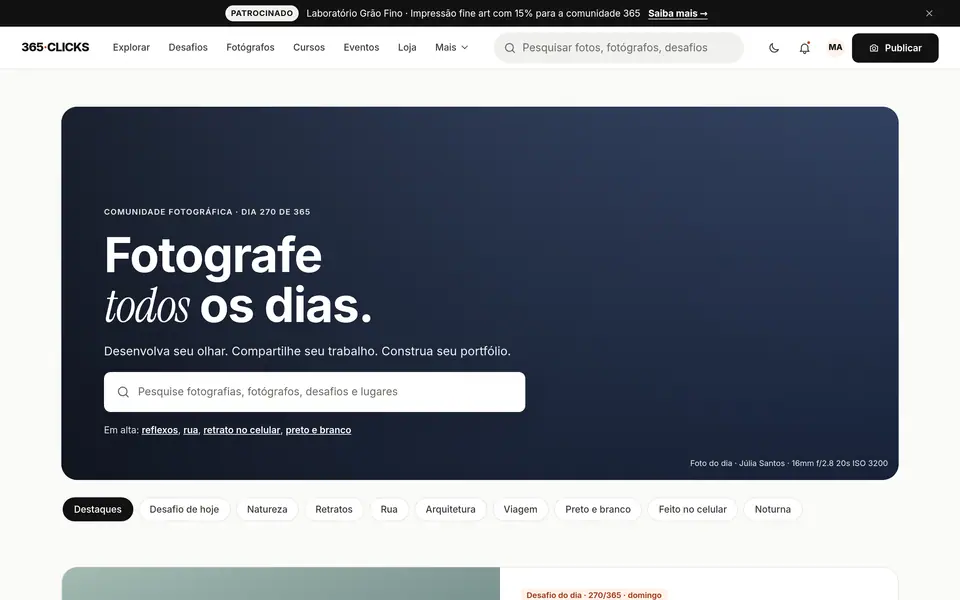Open the MA profile avatar
Screen dimensions: 960x600
coord(835,48)
